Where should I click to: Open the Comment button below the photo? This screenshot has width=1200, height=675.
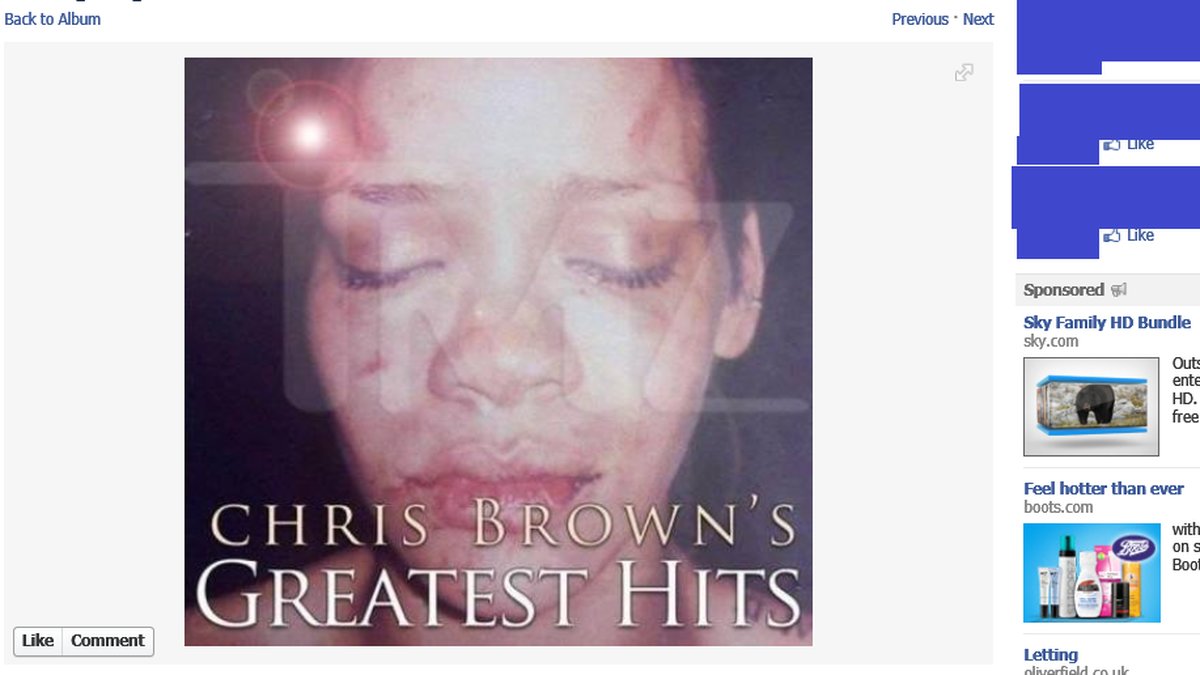coord(108,641)
